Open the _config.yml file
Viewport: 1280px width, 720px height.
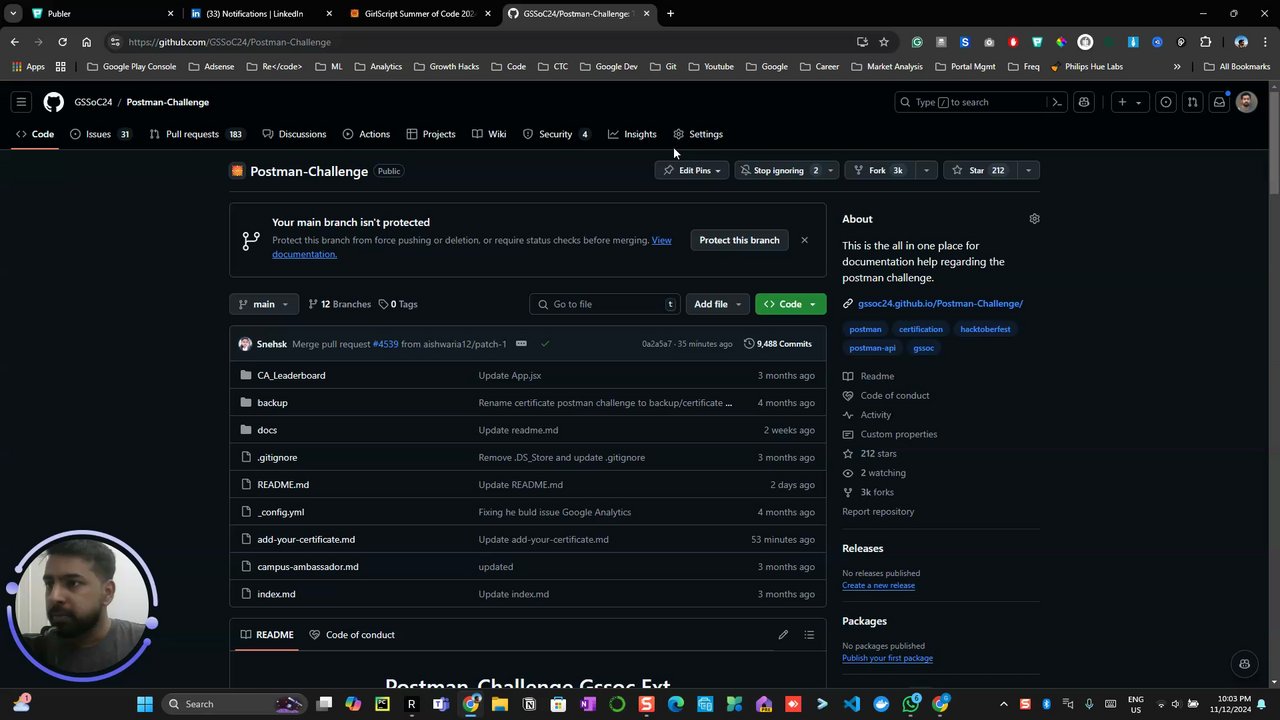[281, 512]
